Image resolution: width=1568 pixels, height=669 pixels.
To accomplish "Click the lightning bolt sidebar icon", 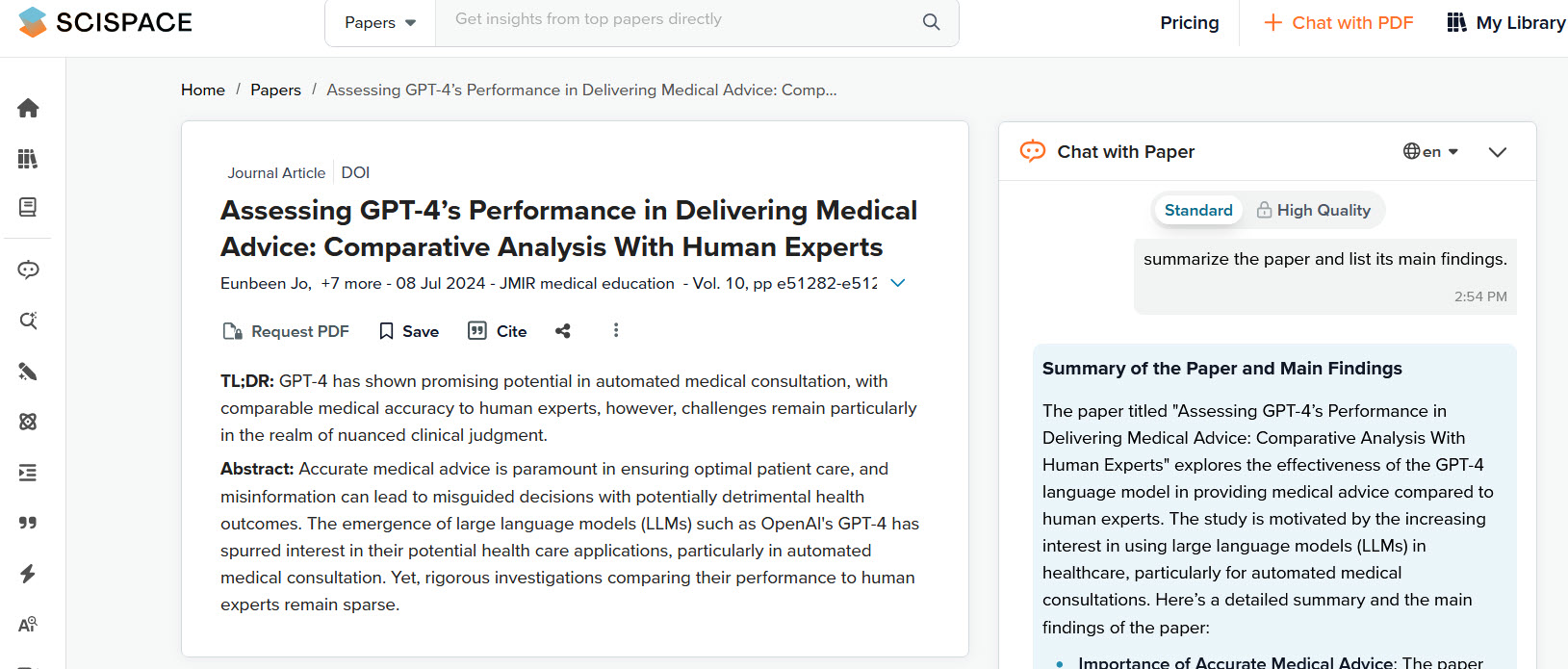I will coord(28,574).
